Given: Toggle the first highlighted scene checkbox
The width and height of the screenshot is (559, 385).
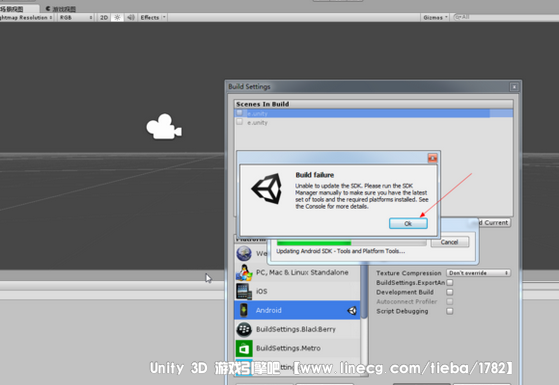Looking at the screenshot, I should 240,113.
